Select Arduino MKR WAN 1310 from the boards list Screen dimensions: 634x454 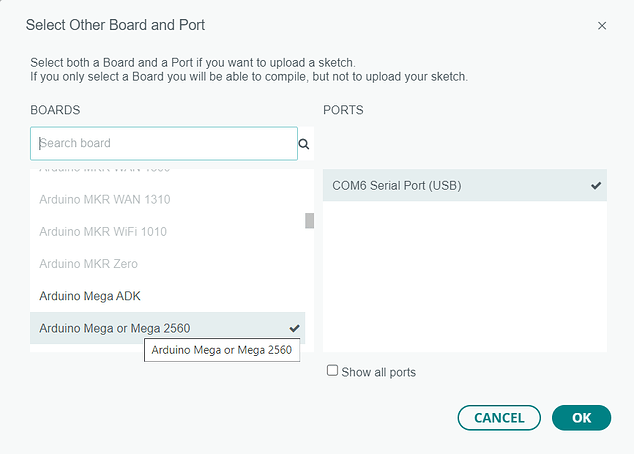[105, 200]
